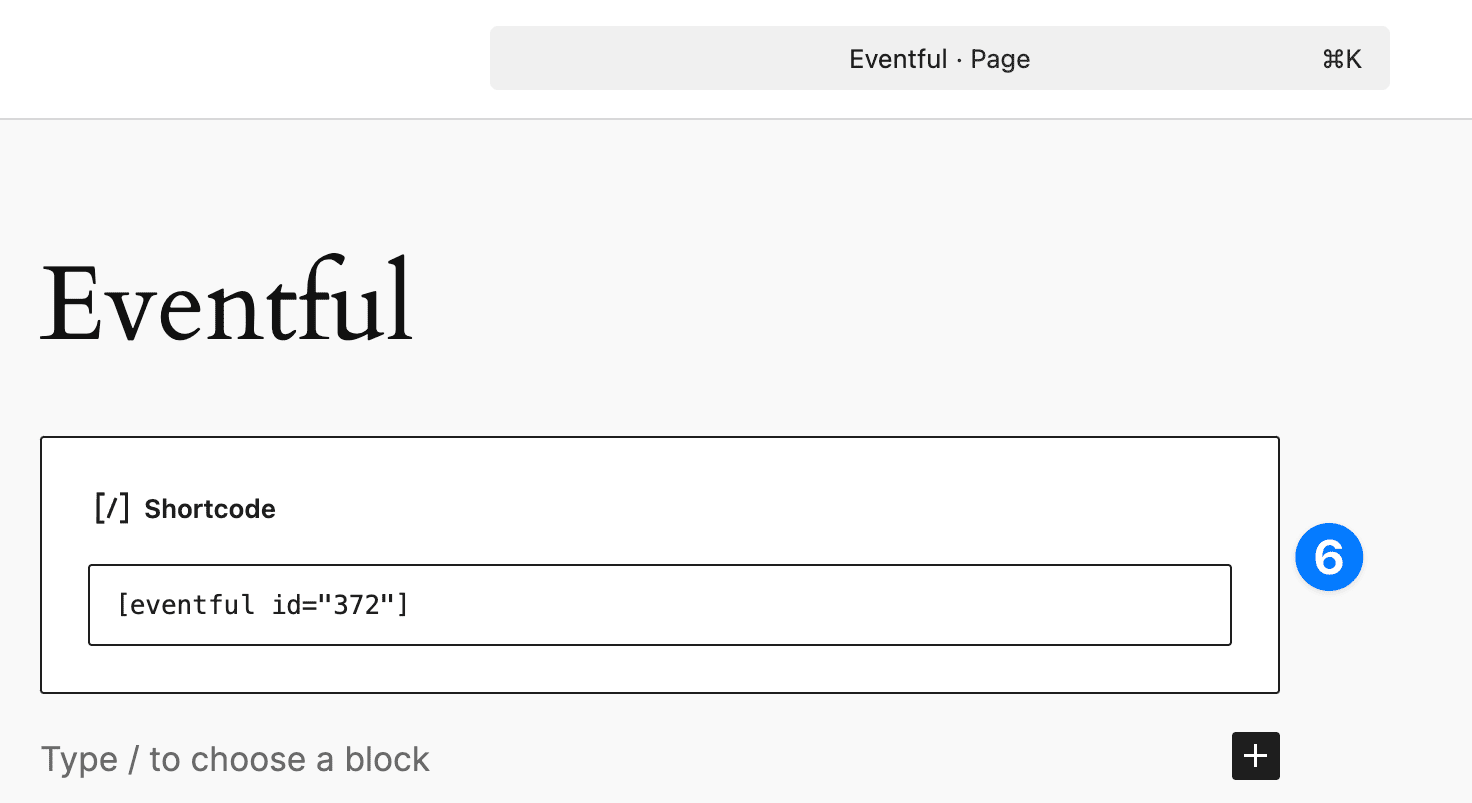Click the empty right side of the shortcode input

click(x=820, y=605)
